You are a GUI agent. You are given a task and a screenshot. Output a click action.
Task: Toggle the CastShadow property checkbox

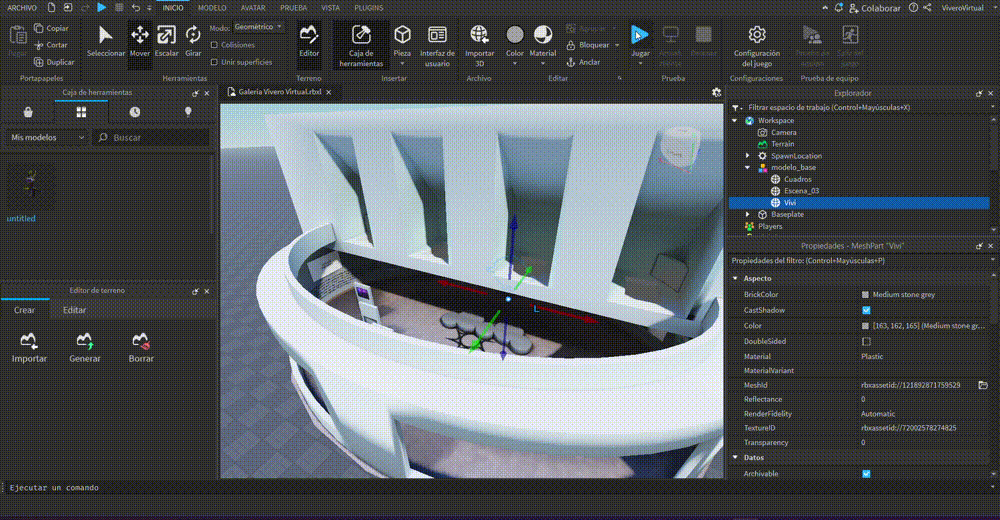coord(866,310)
